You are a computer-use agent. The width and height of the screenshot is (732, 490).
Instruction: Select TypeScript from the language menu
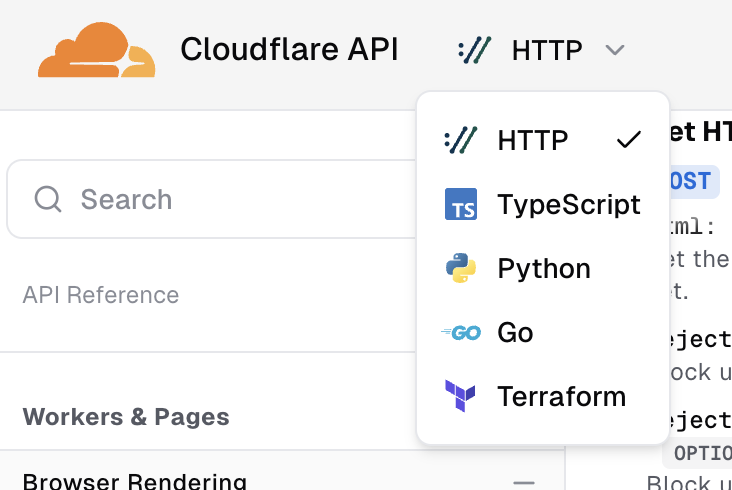[568, 205]
